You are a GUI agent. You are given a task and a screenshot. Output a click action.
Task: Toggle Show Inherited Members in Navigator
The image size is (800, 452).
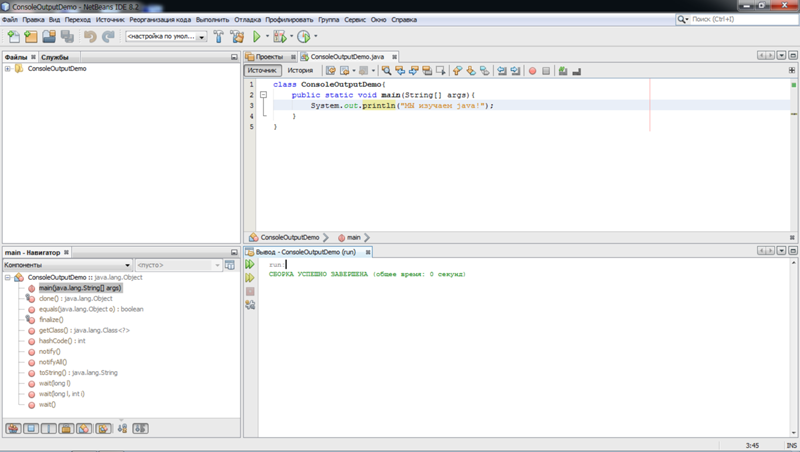click(x=13, y=429)
